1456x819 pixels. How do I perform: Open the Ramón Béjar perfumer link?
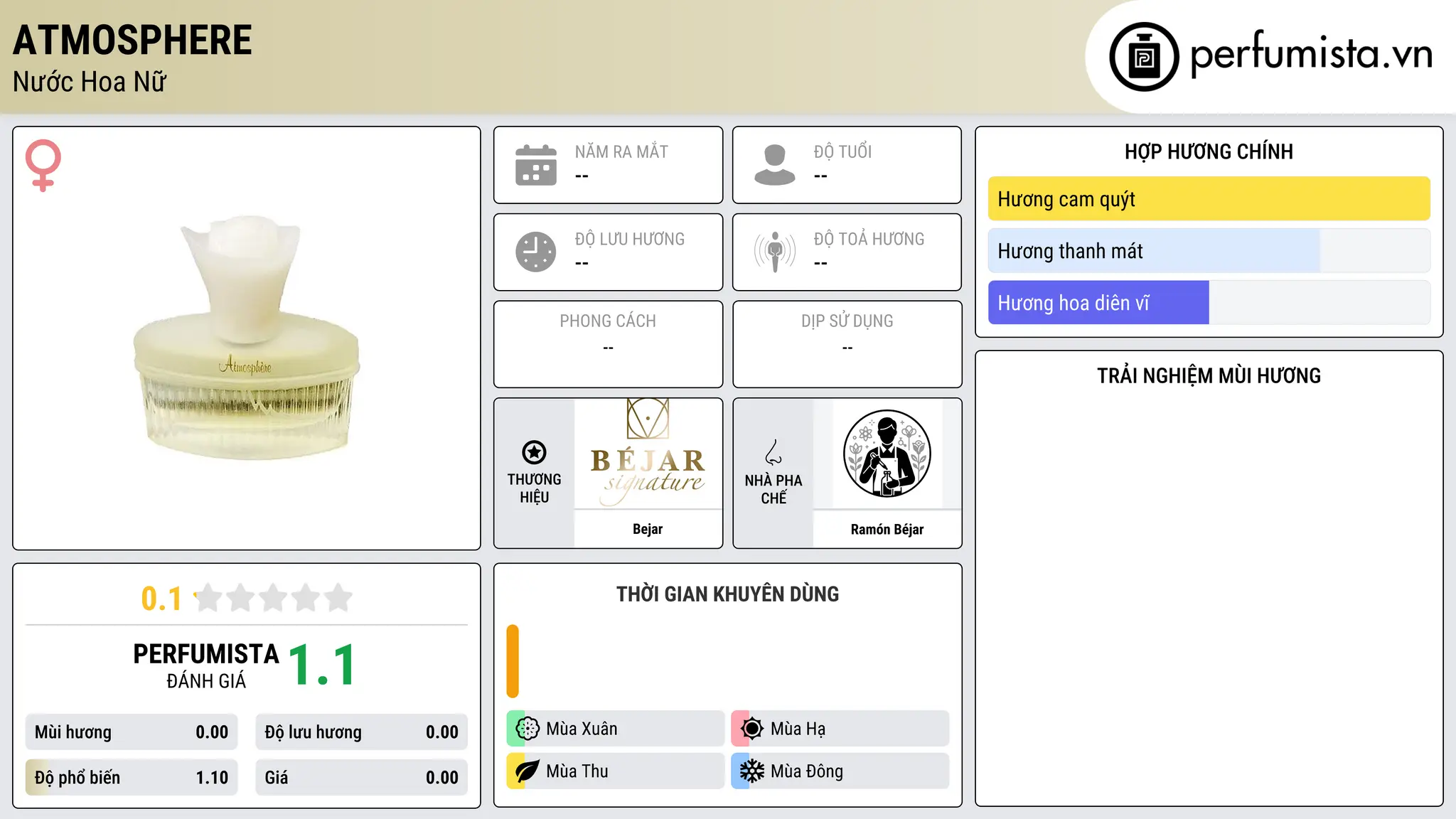click(x=887, y=529)
